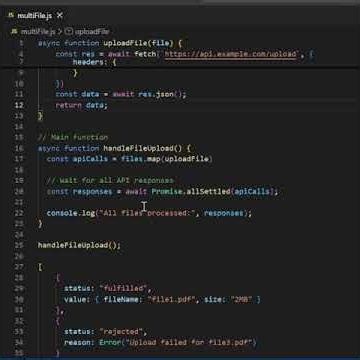
Task: Click 'Promise.allSettled' call
Action: (191, 191)
